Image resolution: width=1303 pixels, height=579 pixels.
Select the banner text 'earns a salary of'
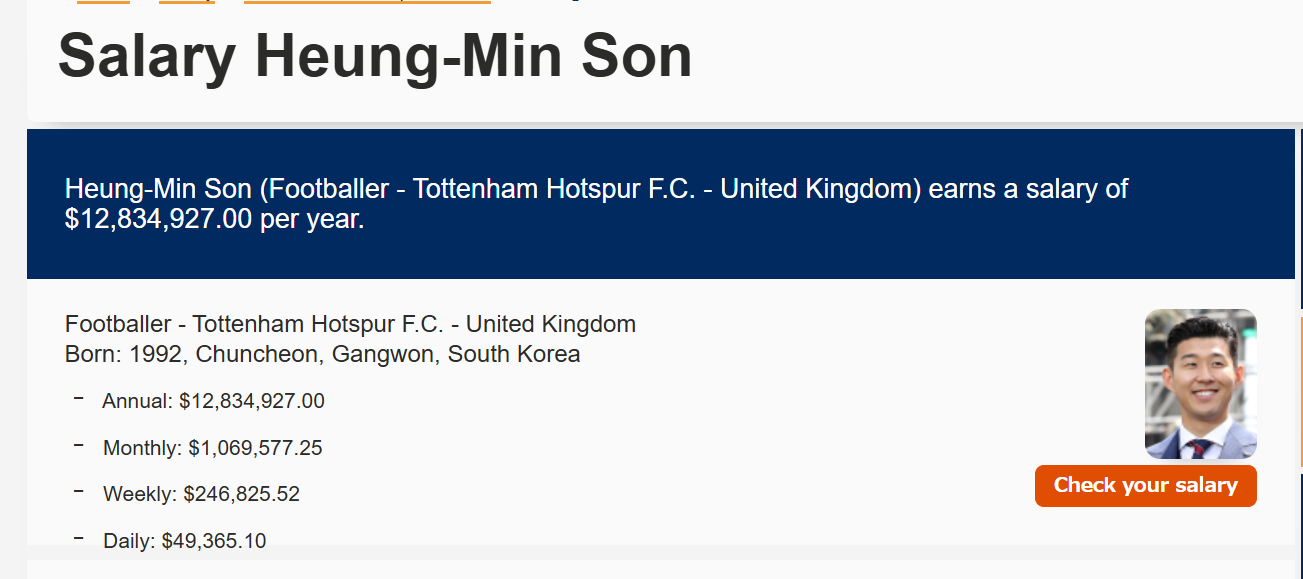(1028, 189)
